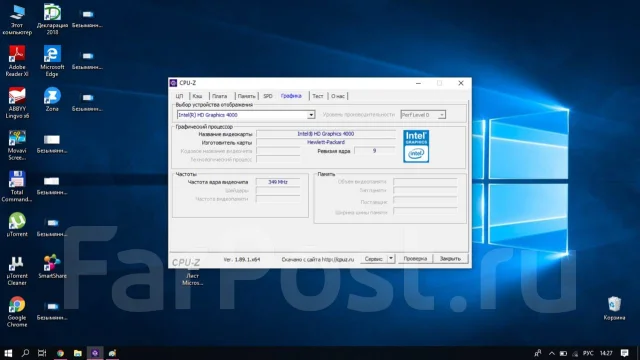Image resolution: width=640 pixels, height=360 pixels.
Task: Expand the Сервис button dropdown arrow
Action: point(391,259)
